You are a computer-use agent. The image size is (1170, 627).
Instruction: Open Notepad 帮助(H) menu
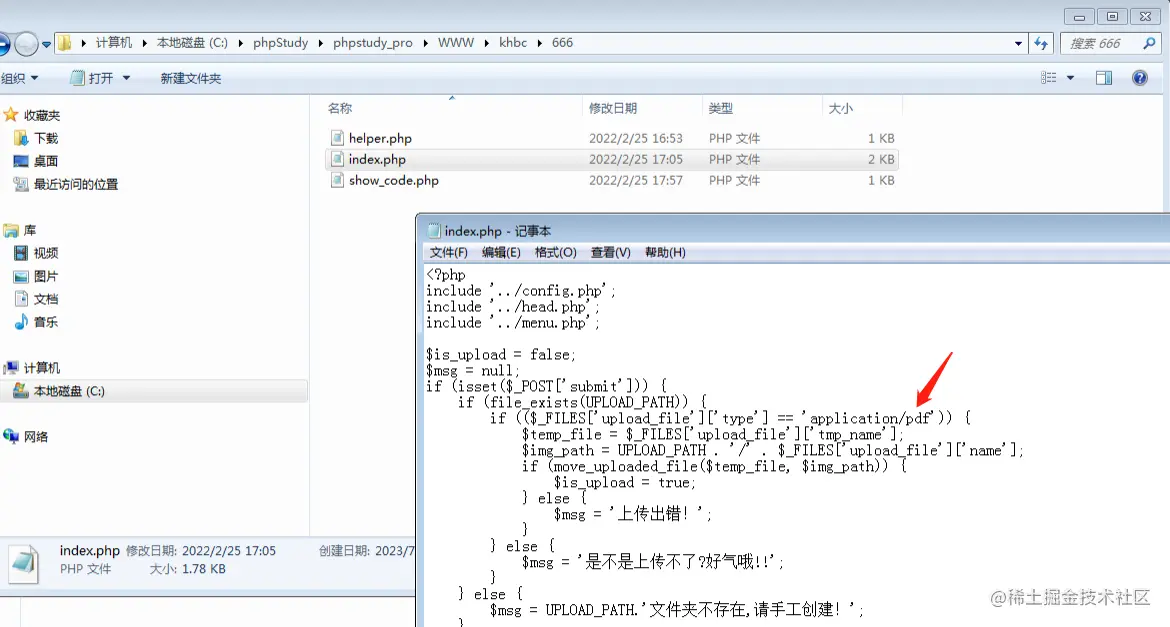click(x=665, y=252)
